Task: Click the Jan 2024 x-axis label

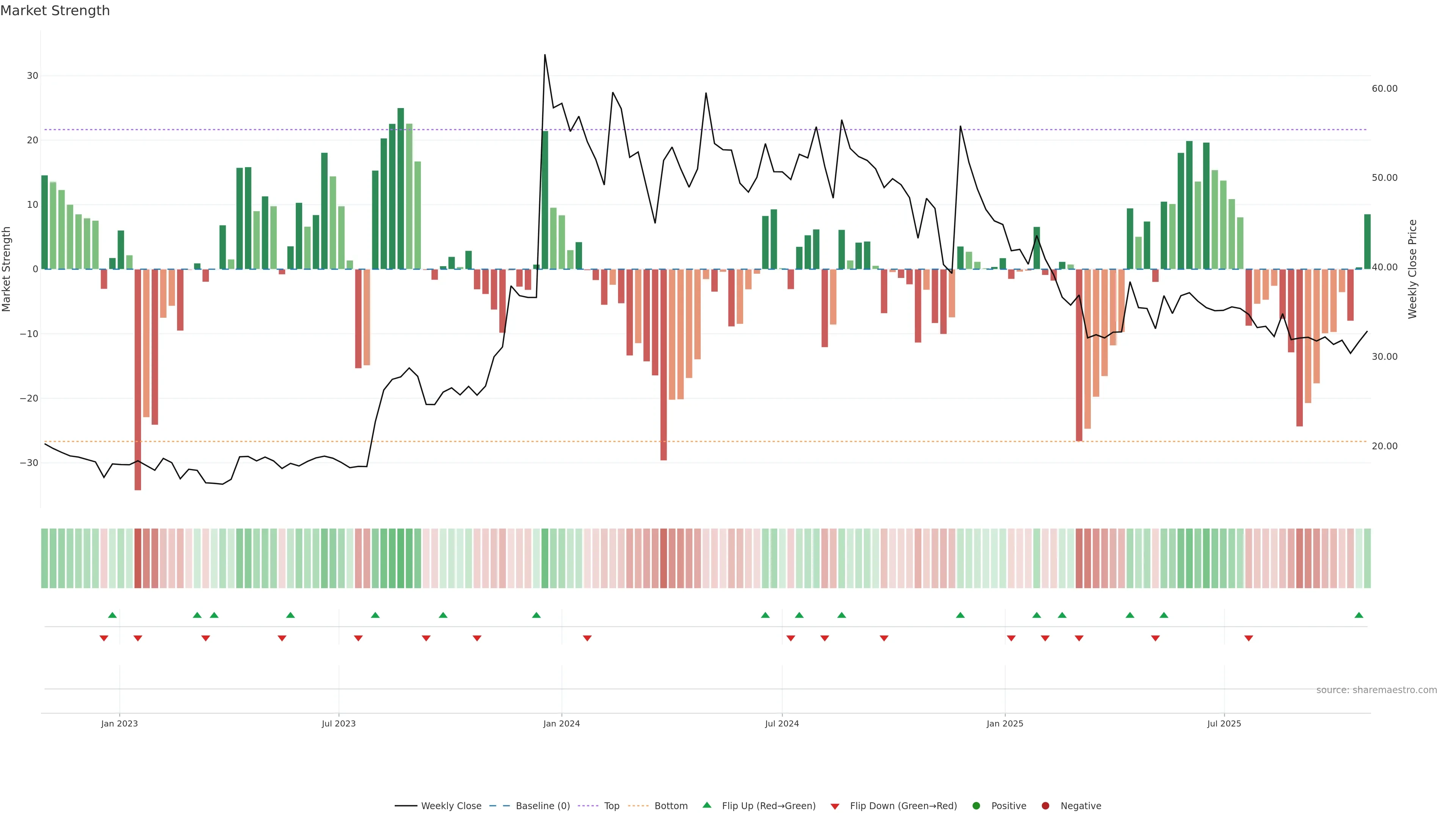Action: point(561,723)
